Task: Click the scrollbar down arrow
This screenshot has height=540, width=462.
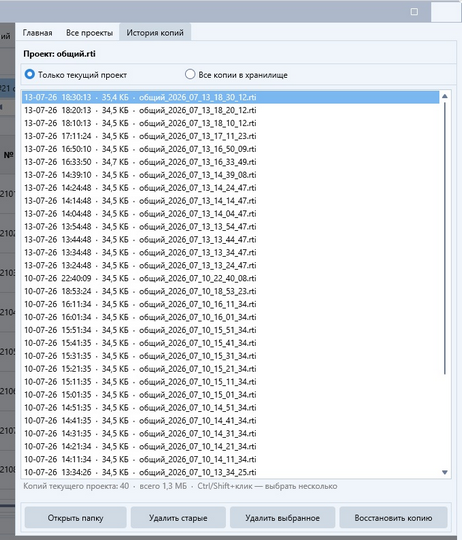Action: pyautogui.click(x=444, y=472)
